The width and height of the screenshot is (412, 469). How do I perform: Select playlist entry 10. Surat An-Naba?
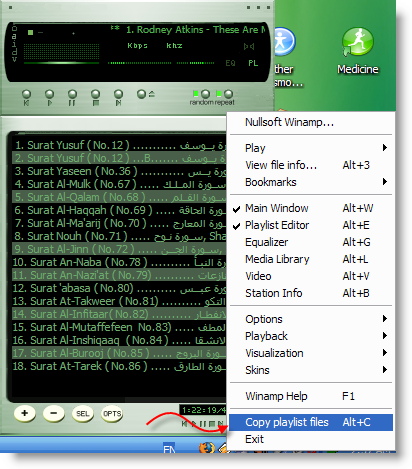point(119,262)
